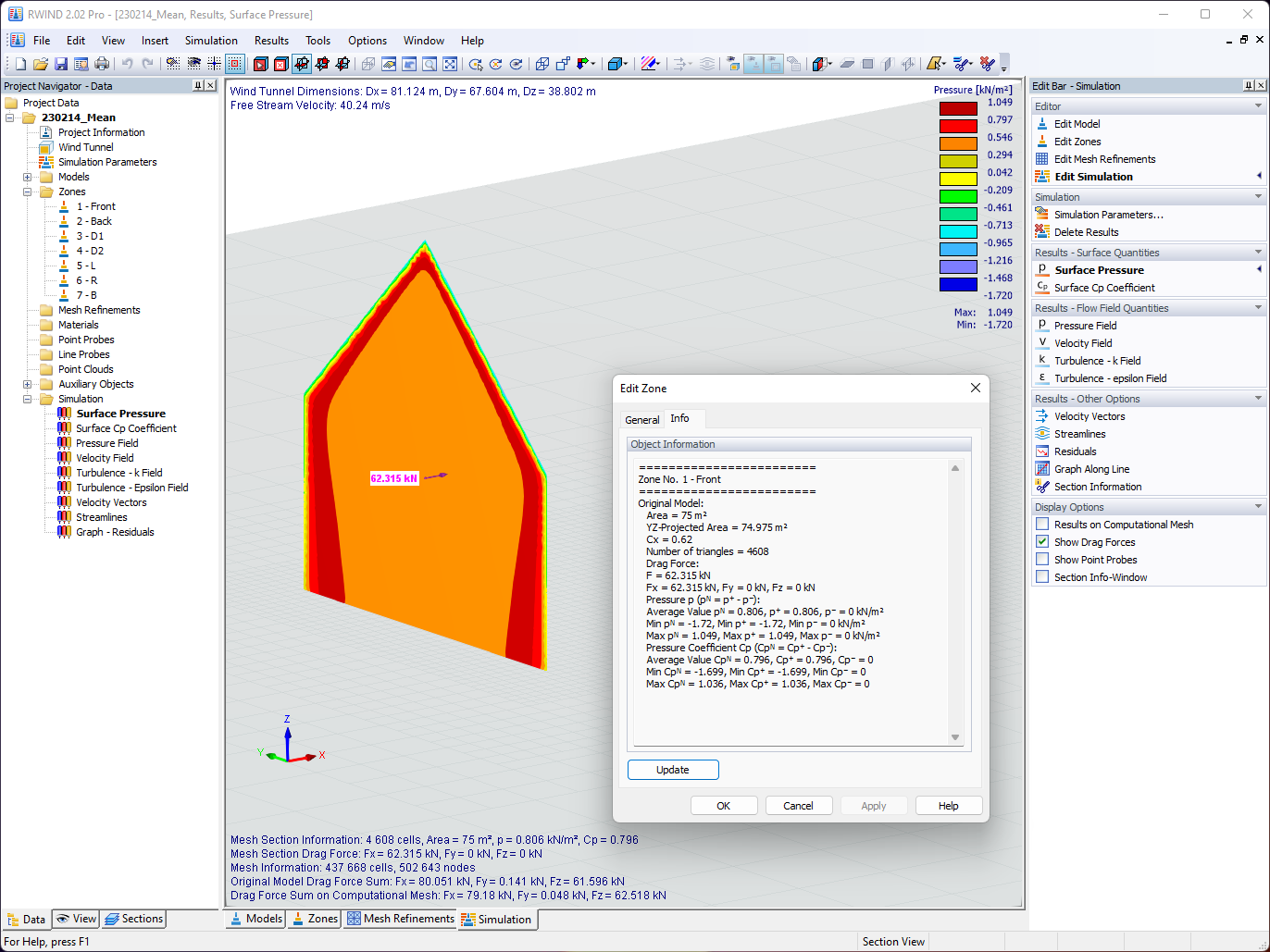Click the 62.315 kN drag force label
This screenshot has width=1270, height=952.
coord(394,478)
